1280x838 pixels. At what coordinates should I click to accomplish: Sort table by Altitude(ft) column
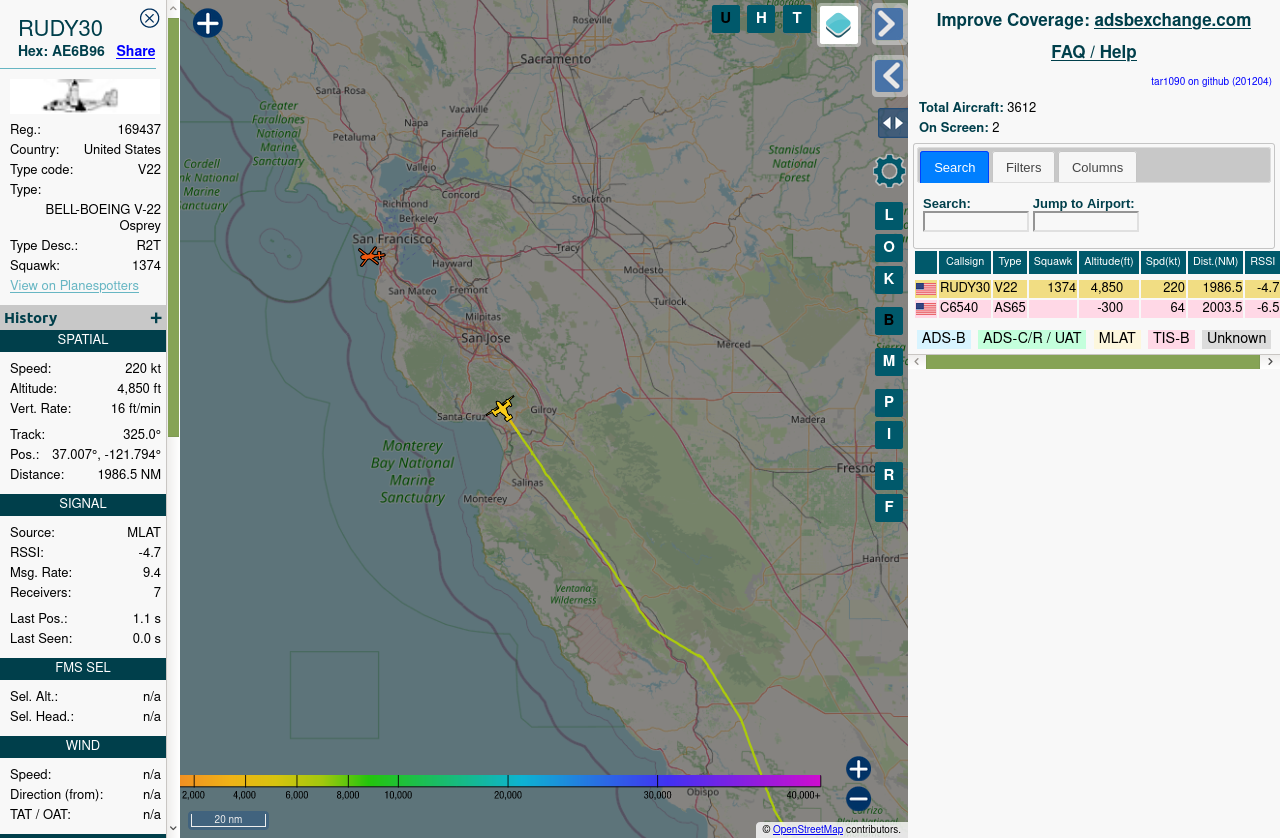pos(1109,262)
